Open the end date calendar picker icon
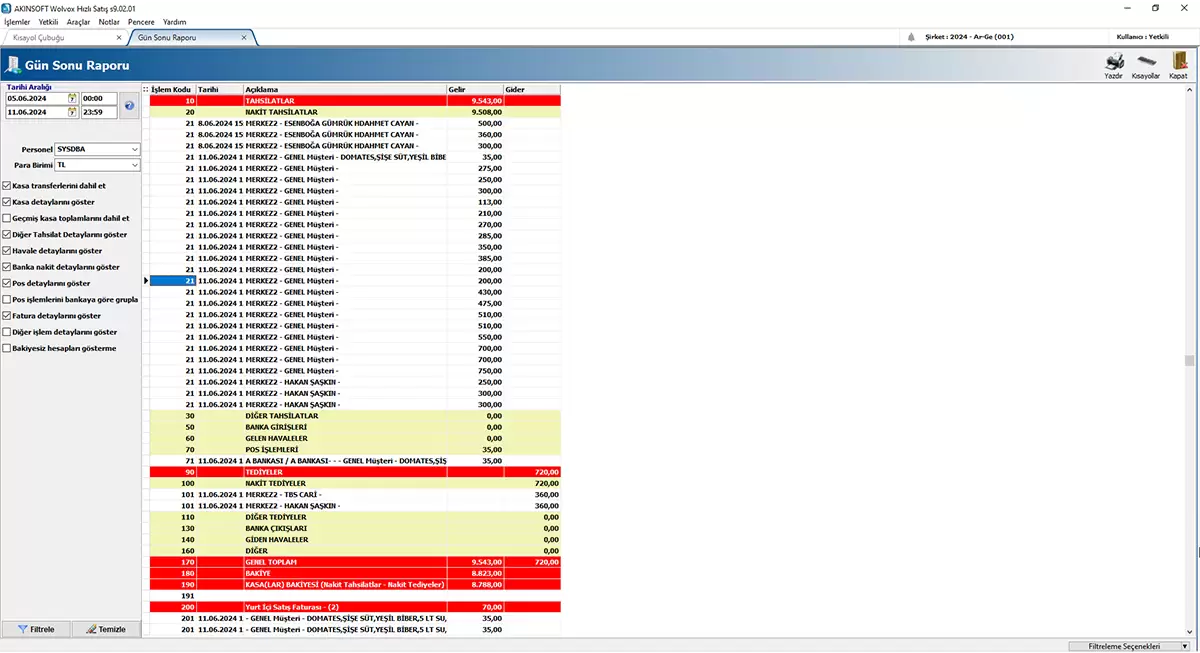1200x653 pixels. click(x=72, y=113)
